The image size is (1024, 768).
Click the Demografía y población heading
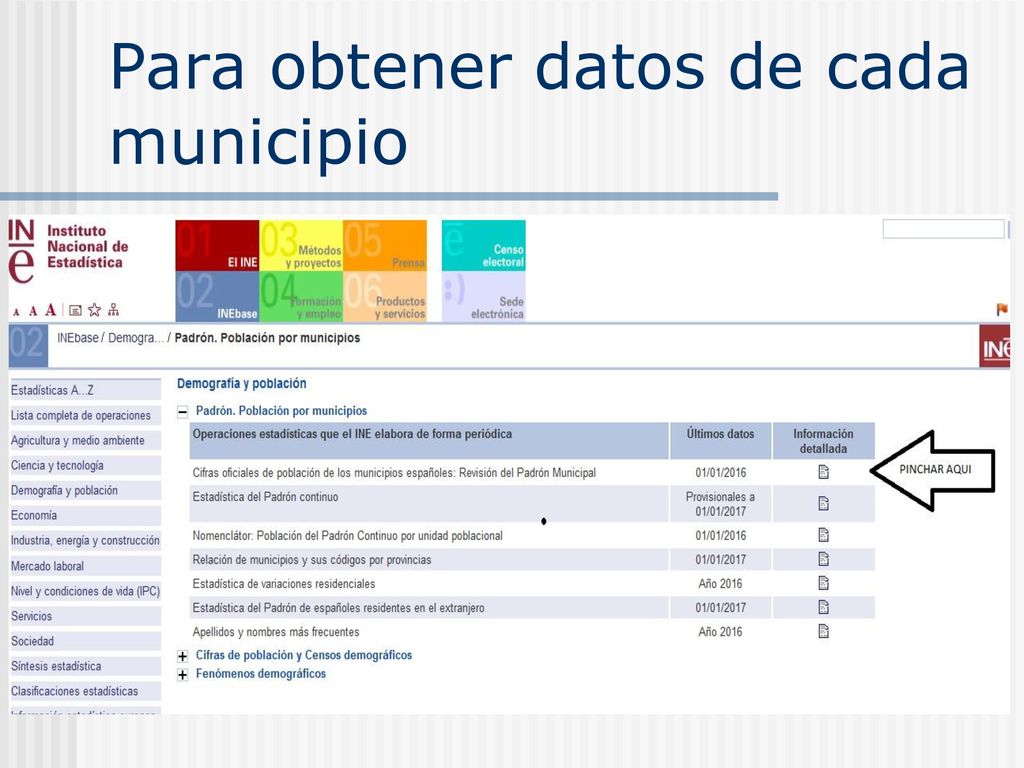(242, 384)
